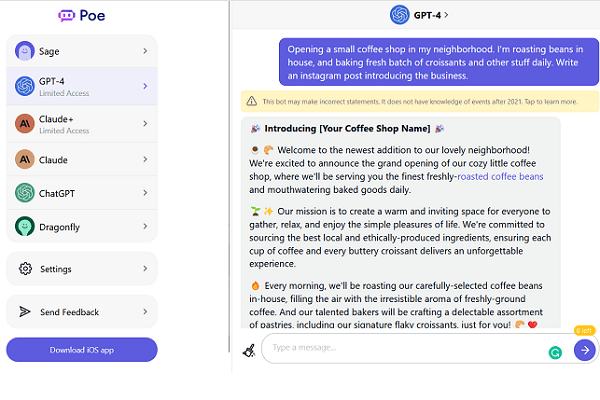Click the ChatGPT avatar icon
600x400 pixels.
click(x=24, y=193)
